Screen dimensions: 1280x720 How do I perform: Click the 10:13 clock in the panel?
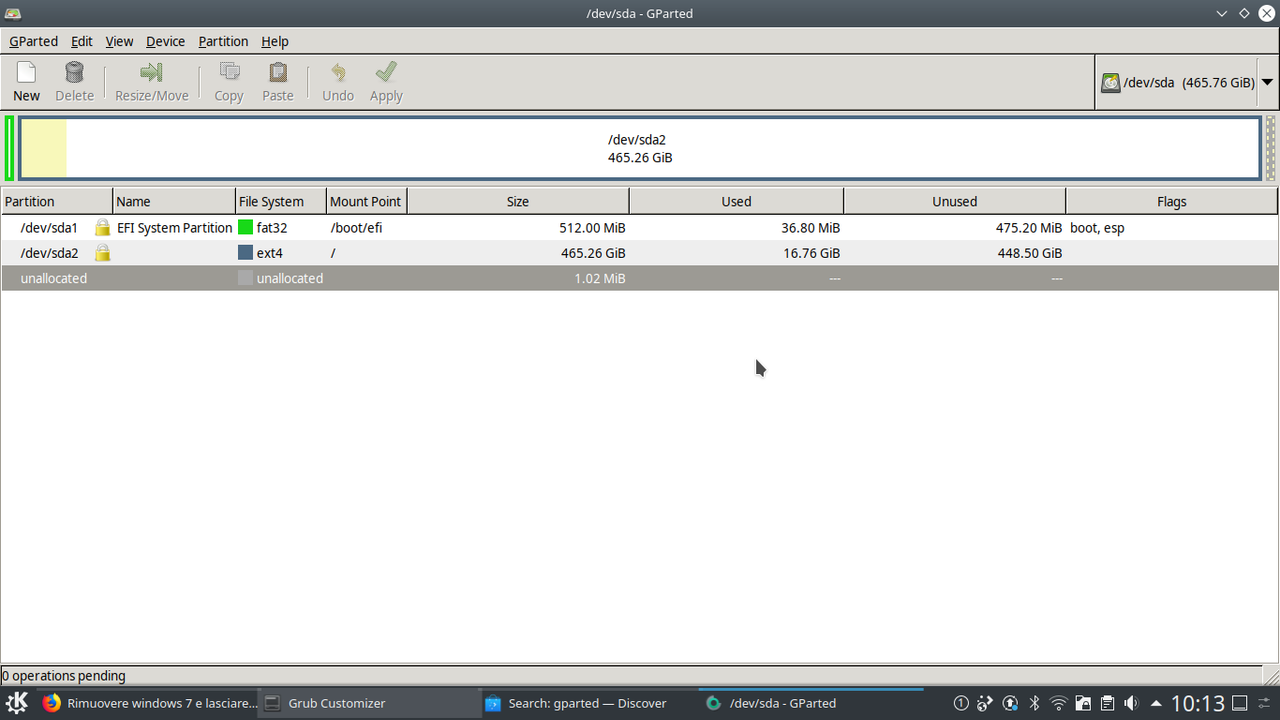click(x=1197, y=703)
